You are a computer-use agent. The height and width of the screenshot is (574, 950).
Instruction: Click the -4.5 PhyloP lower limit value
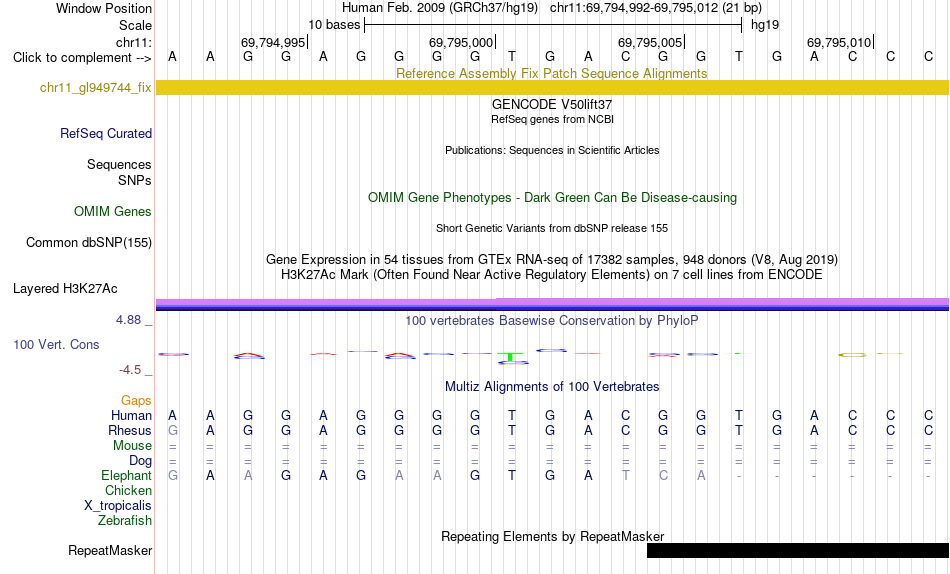(130, 370)
